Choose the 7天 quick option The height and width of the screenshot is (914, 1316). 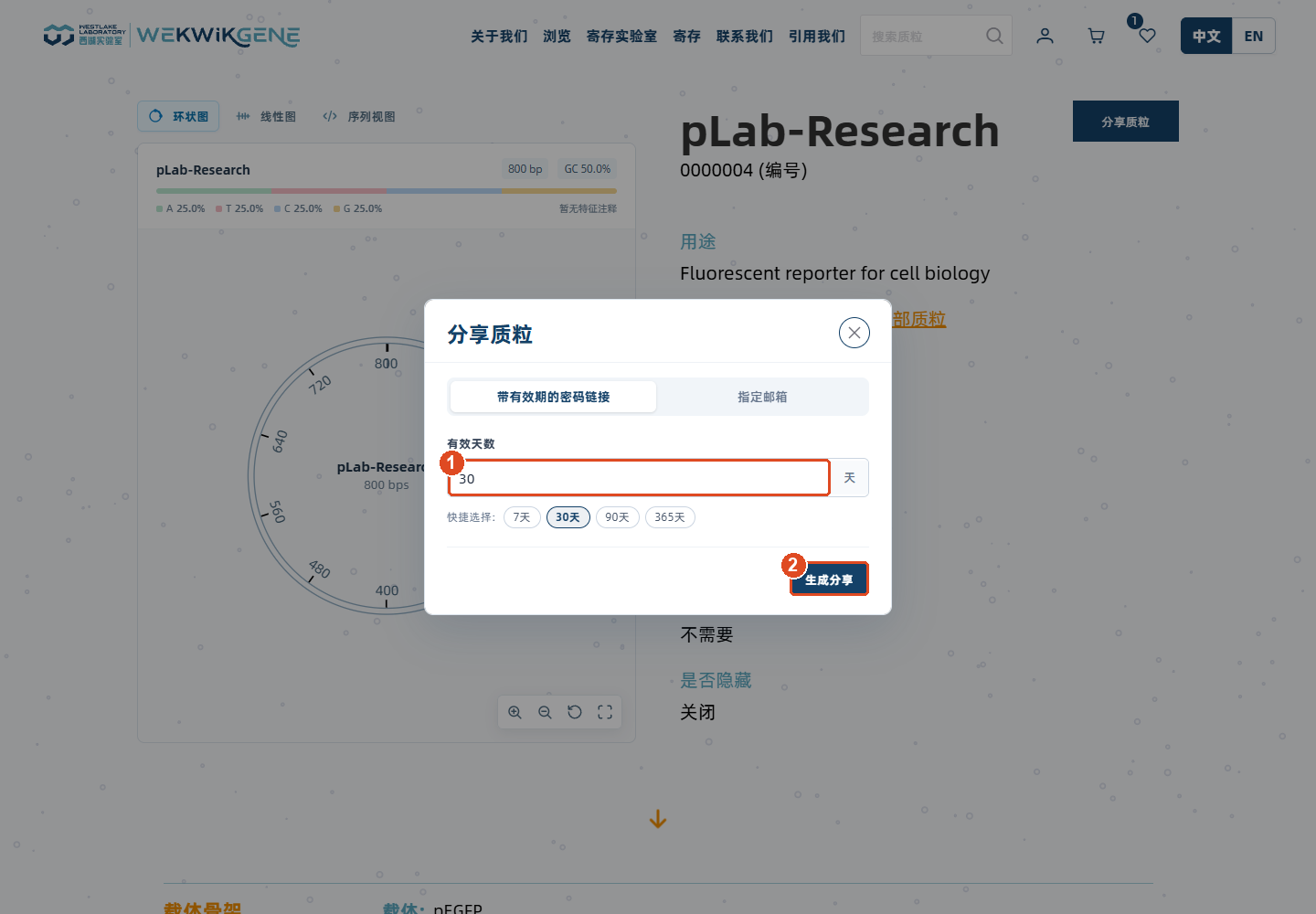click(x=522, y=517)
